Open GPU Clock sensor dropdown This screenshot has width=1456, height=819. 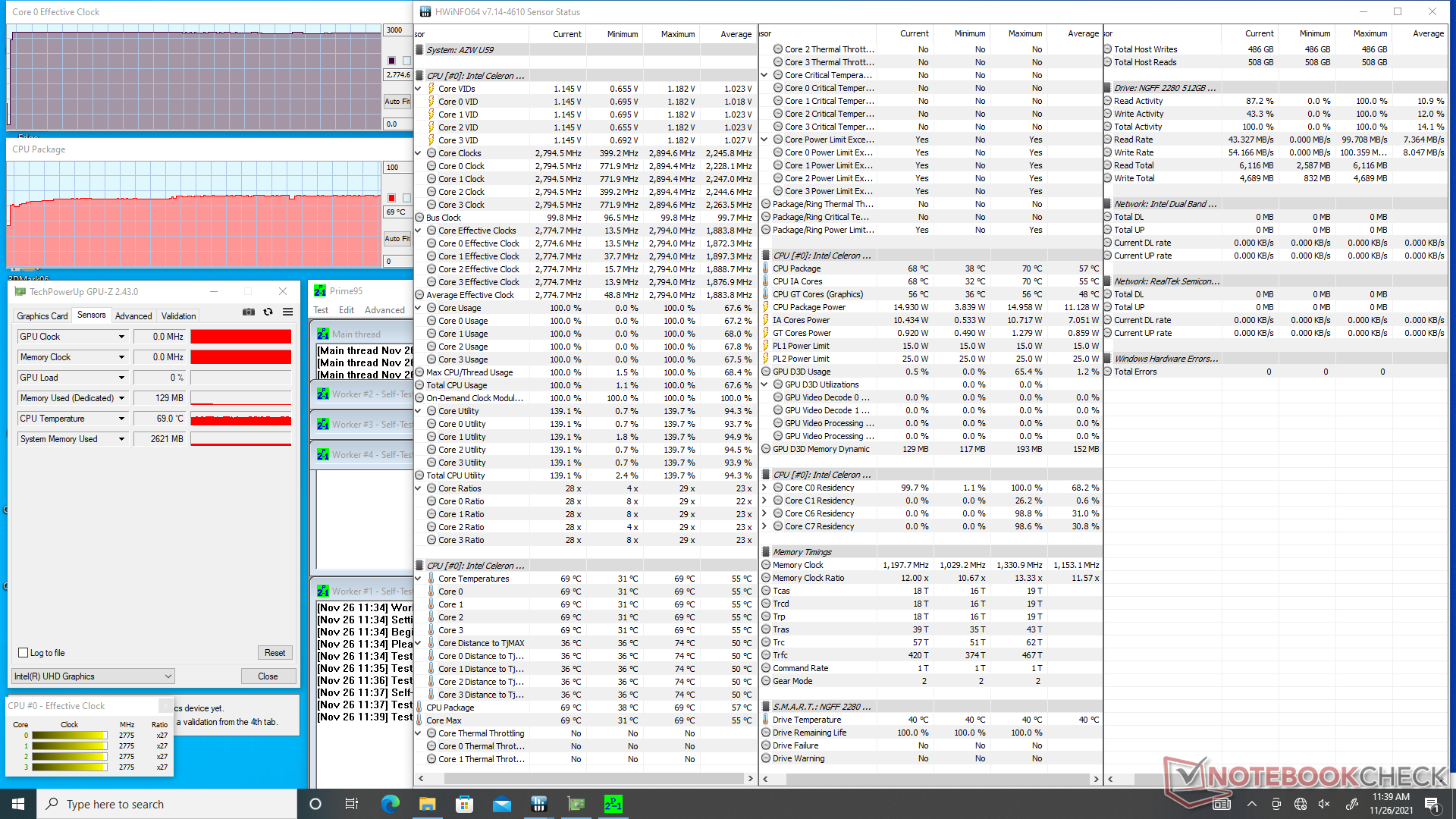[121, 337]
